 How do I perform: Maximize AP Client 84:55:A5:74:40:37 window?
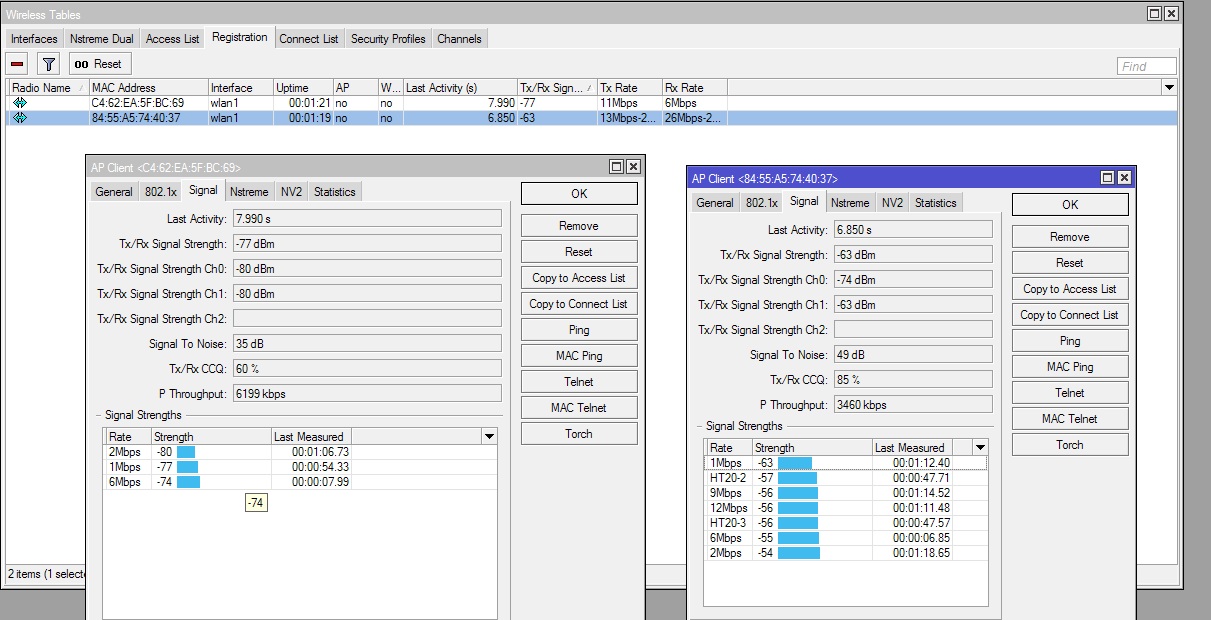1107,177
